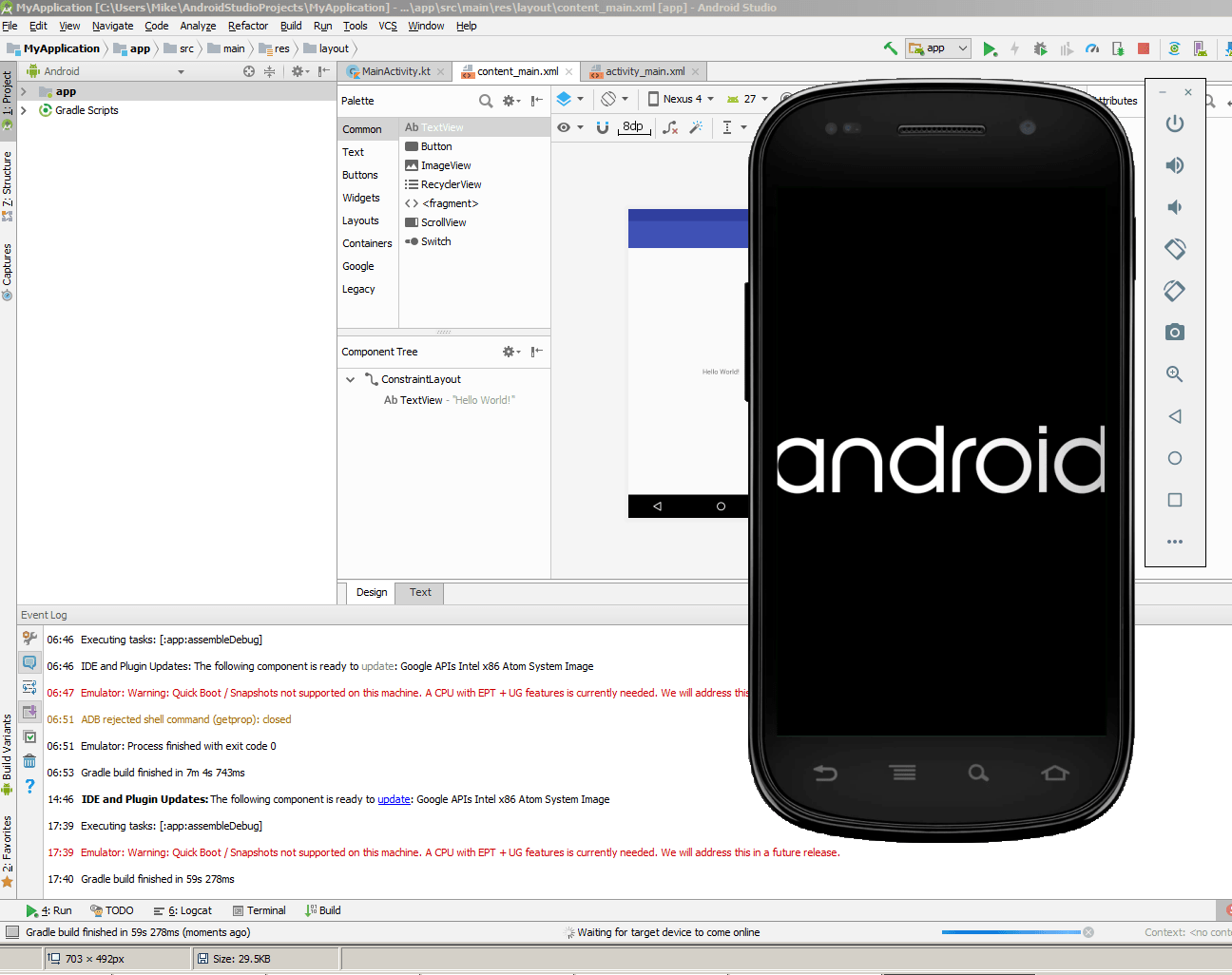The width and height of the screenshot is (1232, 975).
Task: Rotate emulator left icon
Action: (1175, 249)
